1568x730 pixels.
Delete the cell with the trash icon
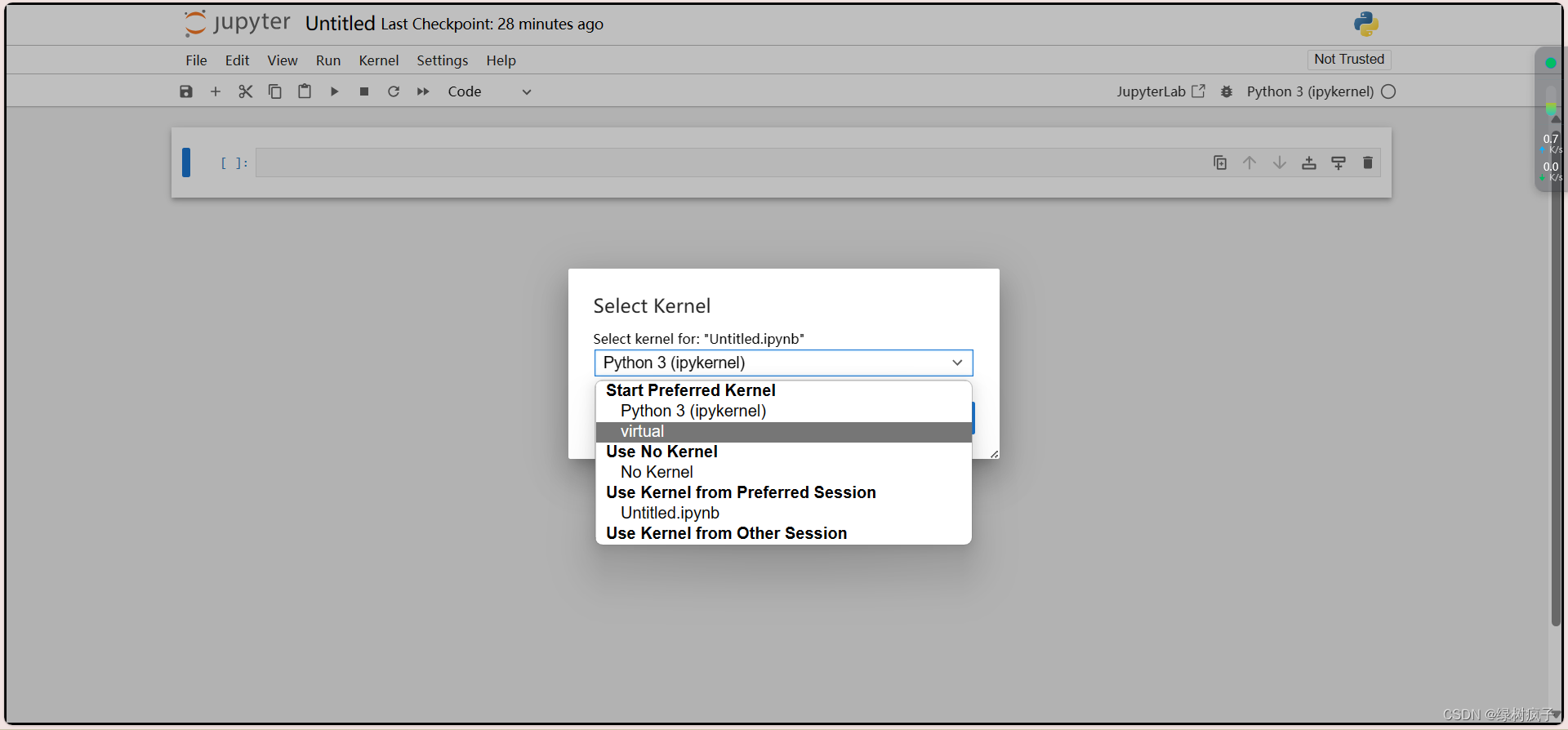(x=1368, y=162)
